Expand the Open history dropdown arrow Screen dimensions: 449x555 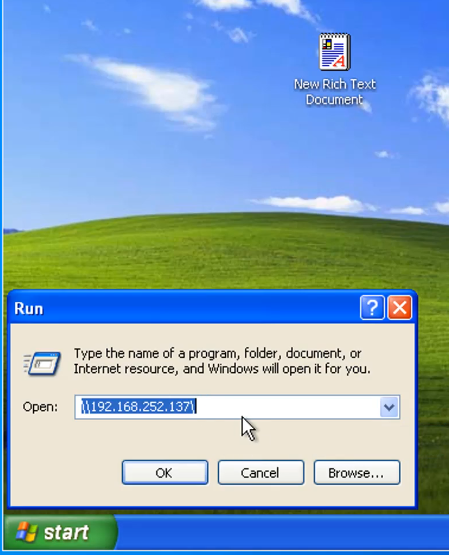(389, 407)
